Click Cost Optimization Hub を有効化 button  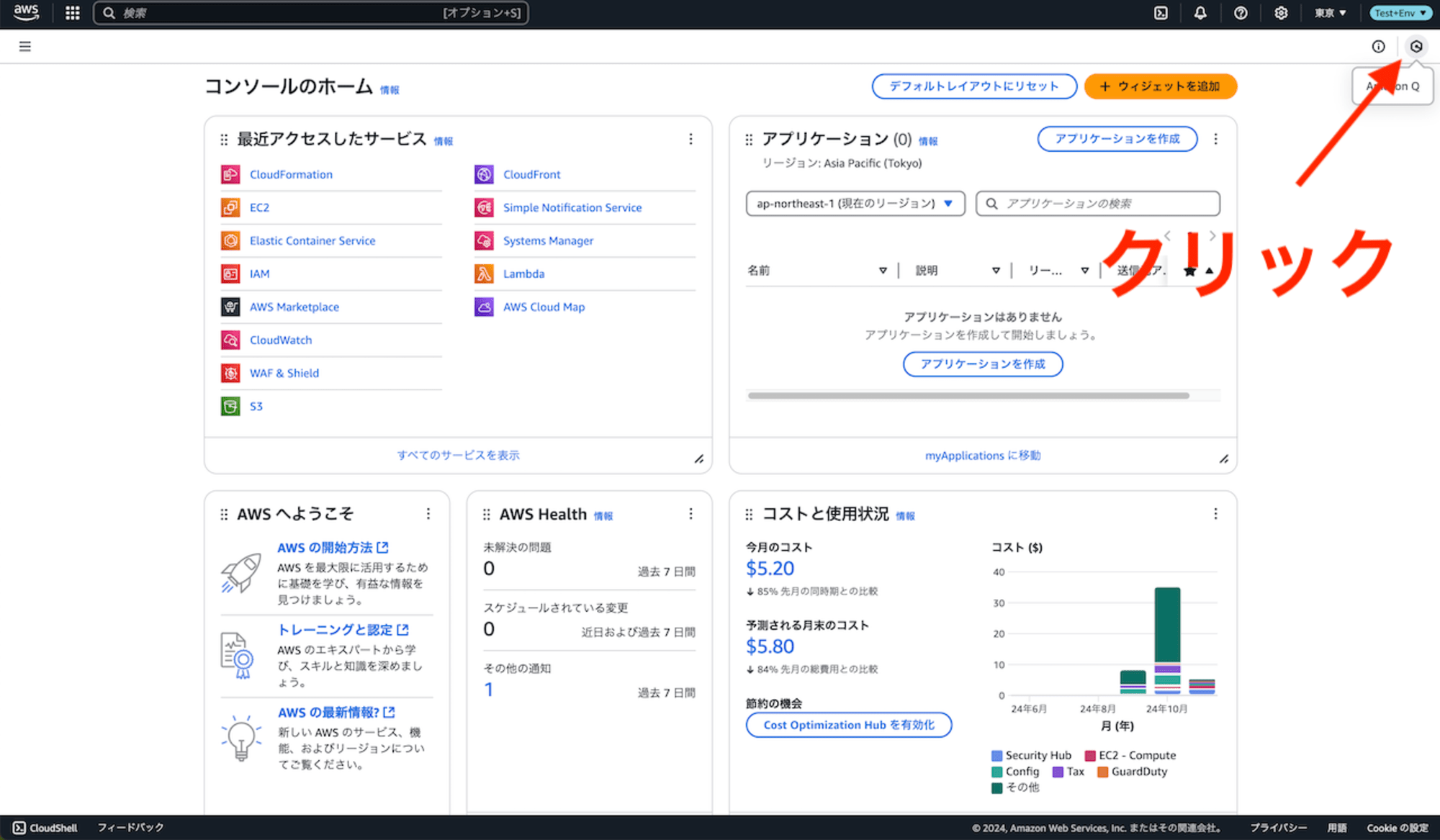tap(849, 725)
